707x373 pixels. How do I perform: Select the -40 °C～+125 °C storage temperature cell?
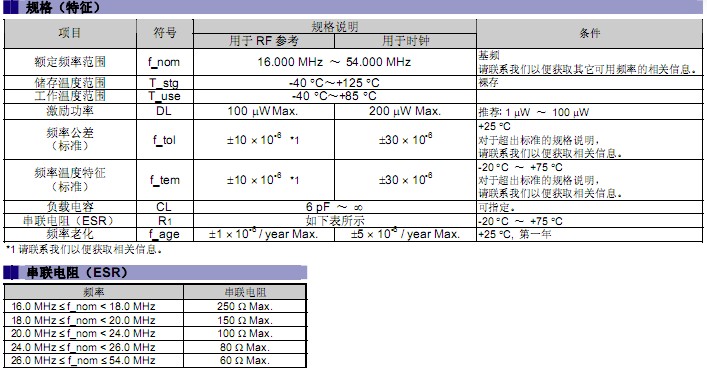point(334,83)
